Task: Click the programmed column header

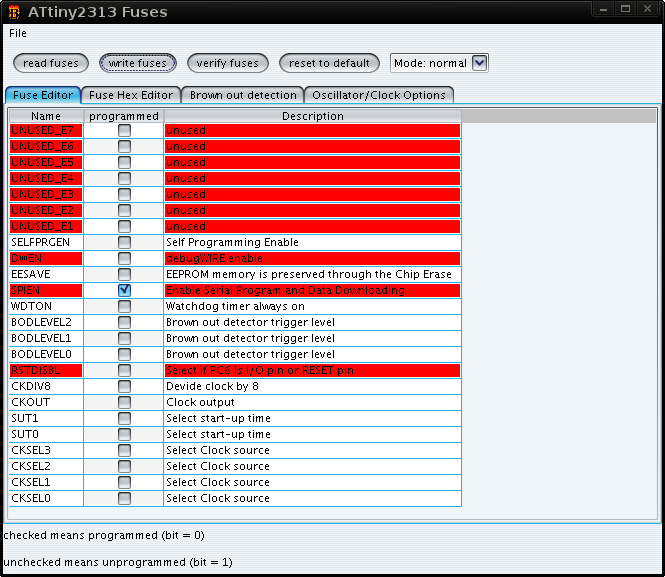Action: [124, 116]
